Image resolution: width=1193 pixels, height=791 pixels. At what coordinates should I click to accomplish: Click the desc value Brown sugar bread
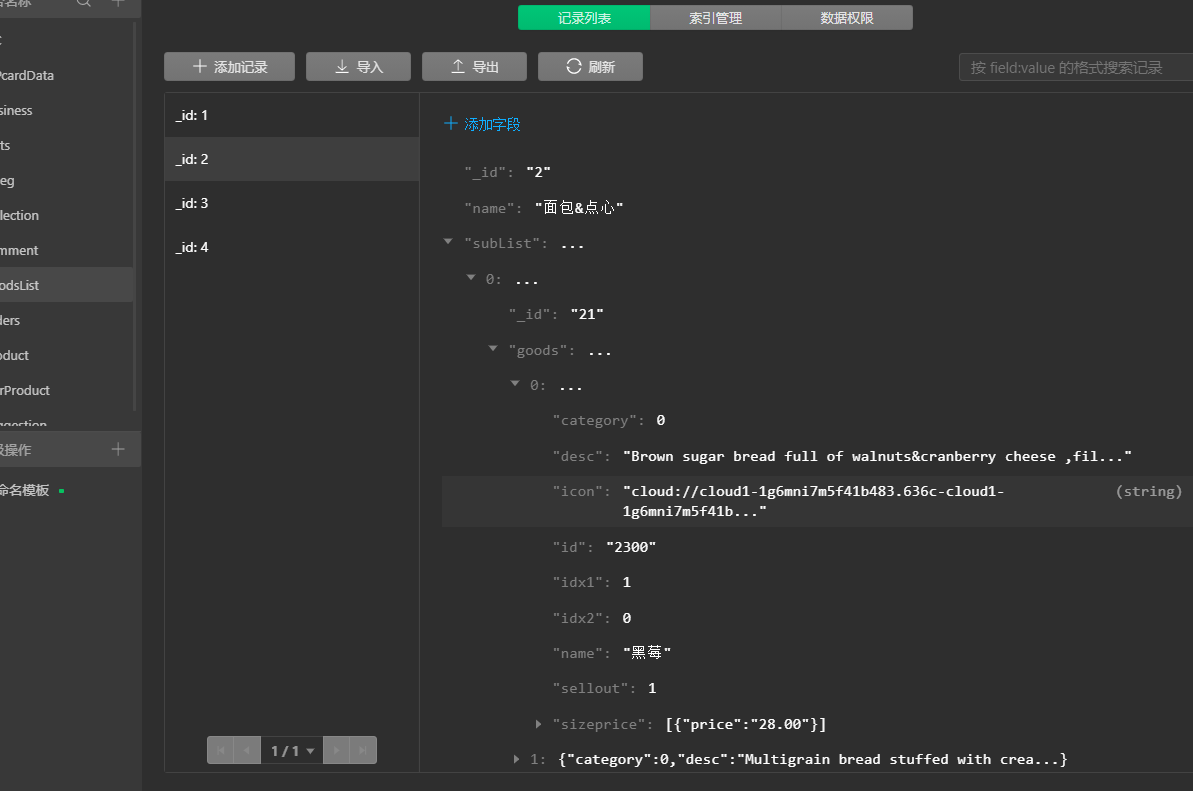click(x=877, y=456)
